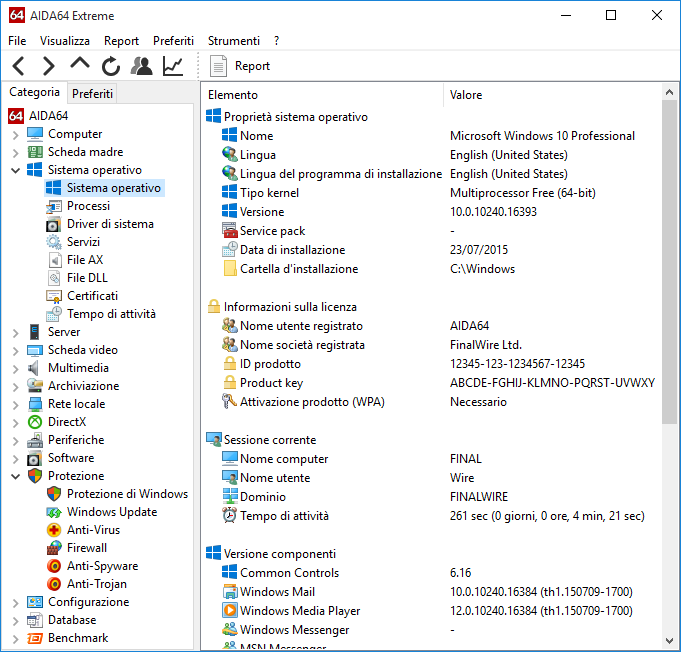
Task: Click the Certificati certificate icon
Action: (54, 296)
